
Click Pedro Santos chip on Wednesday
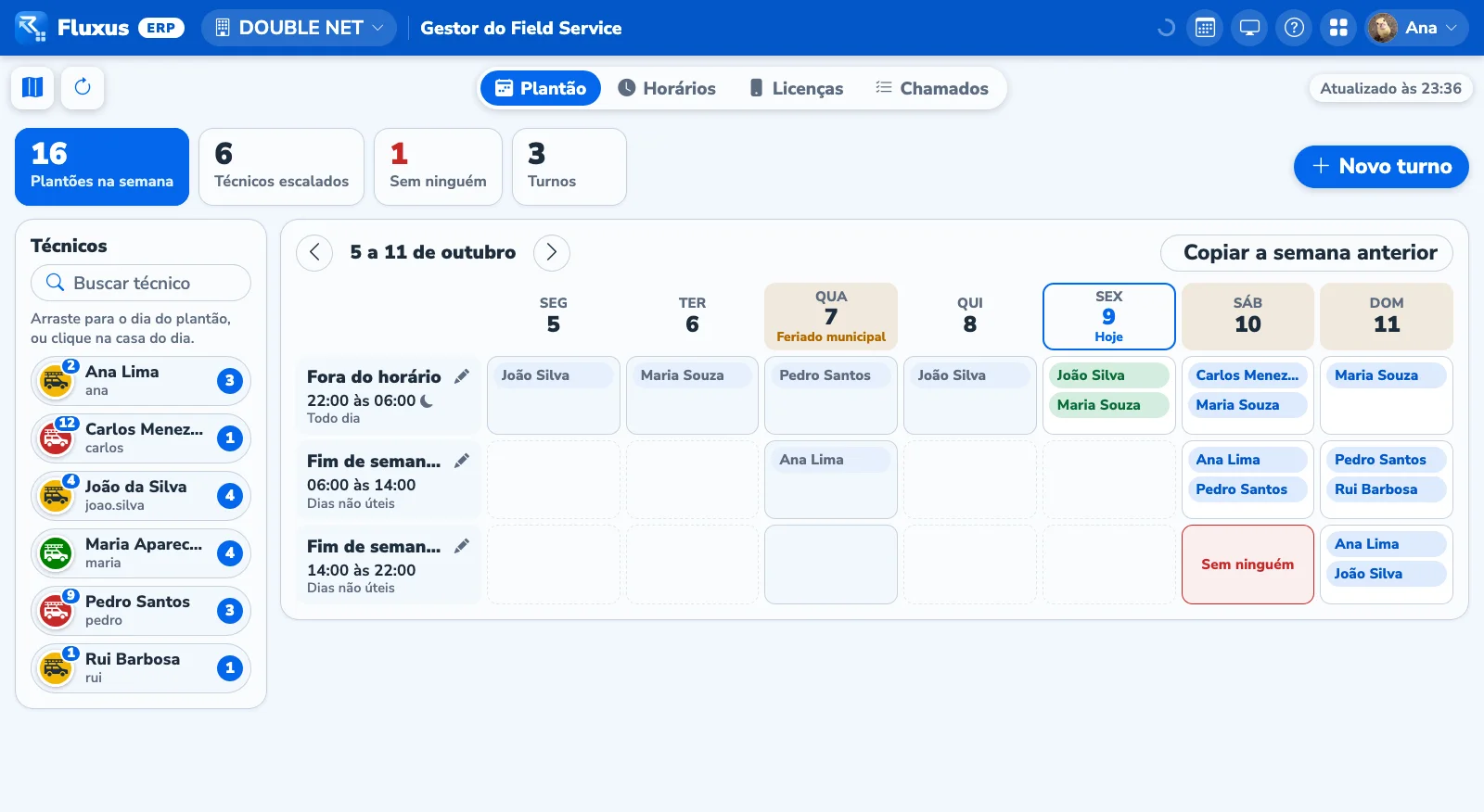(x=831, y=375)
